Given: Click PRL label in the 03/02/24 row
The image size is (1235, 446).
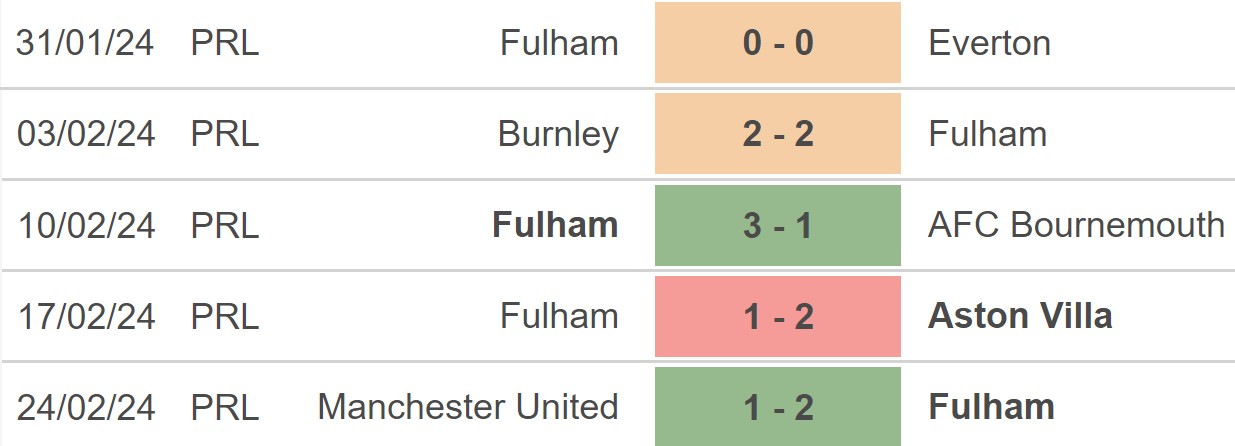Looking at the screenshot, I should tap(225, 134).
